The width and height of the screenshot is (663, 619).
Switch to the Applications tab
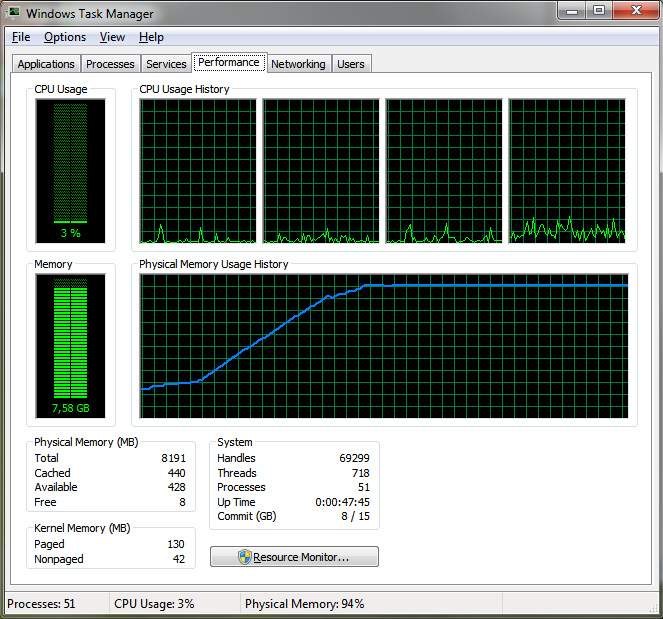46,64
